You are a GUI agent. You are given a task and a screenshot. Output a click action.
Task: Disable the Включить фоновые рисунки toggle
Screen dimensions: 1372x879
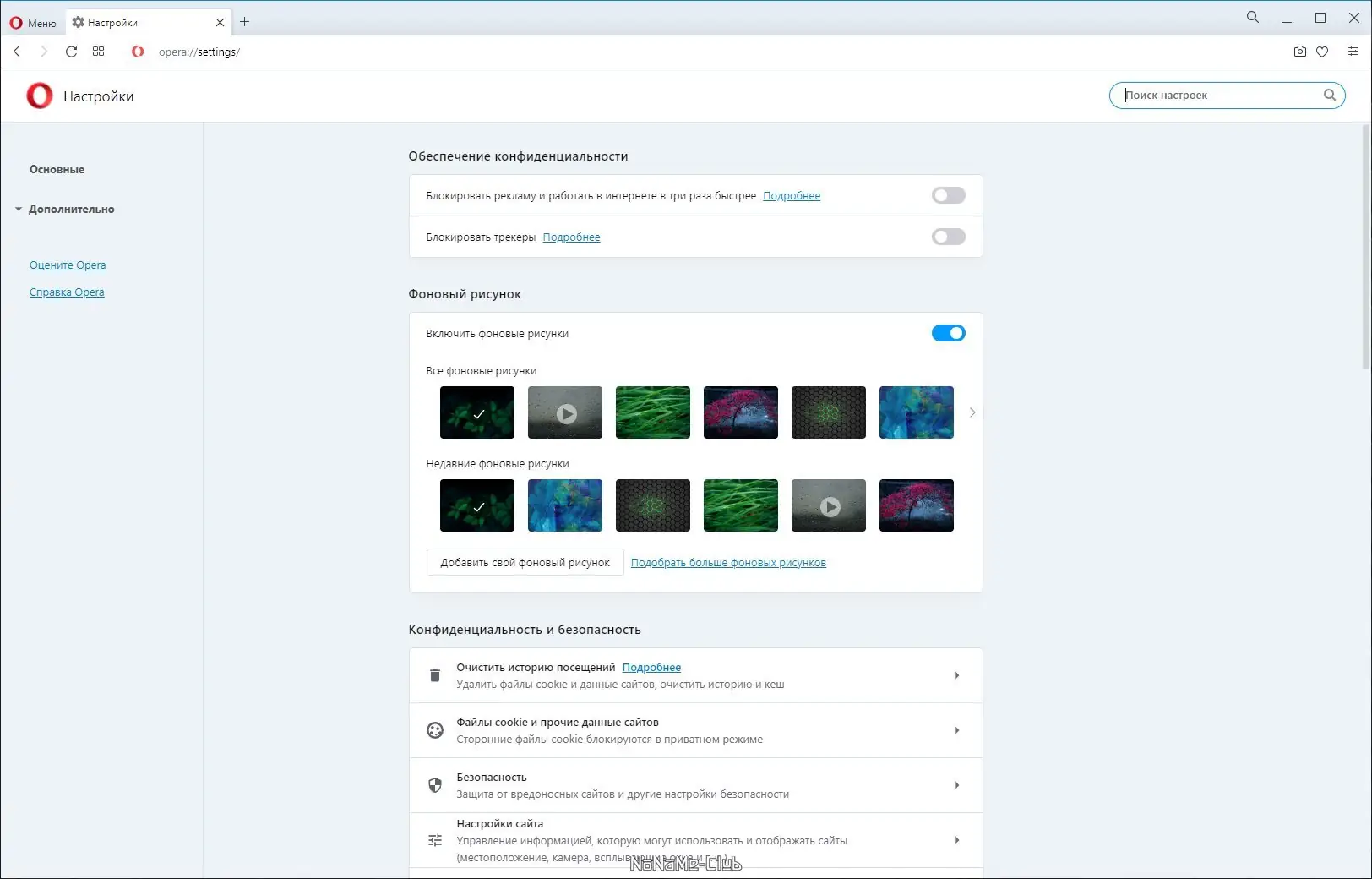click(x=948, y=334)
